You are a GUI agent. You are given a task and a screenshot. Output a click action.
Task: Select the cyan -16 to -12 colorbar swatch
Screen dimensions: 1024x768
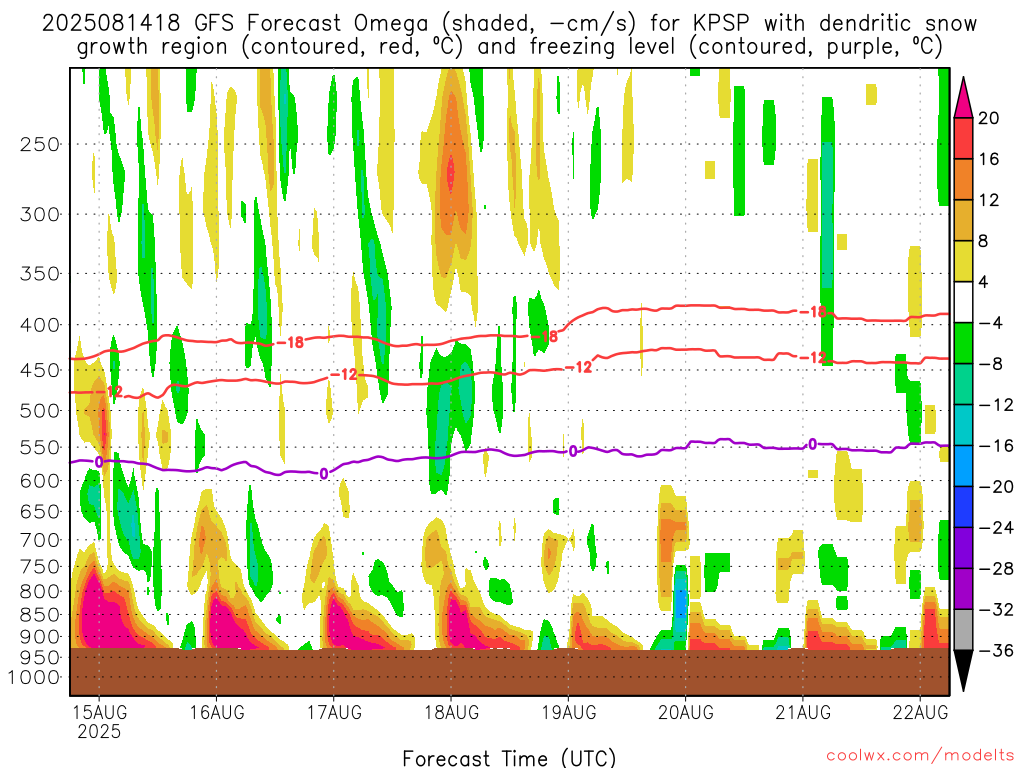pos(963,426)
